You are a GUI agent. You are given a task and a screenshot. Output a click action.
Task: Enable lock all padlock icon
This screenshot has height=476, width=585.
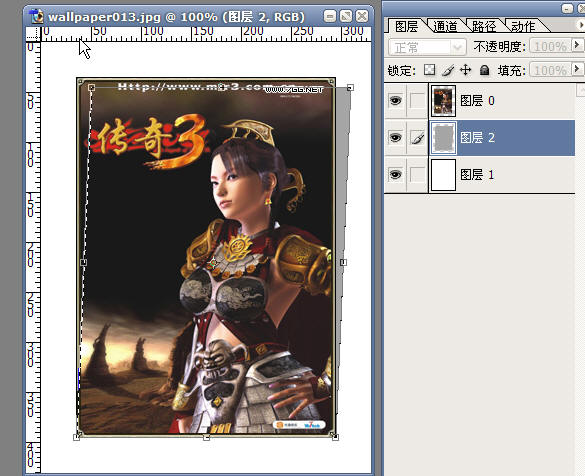tap(484, 70)
